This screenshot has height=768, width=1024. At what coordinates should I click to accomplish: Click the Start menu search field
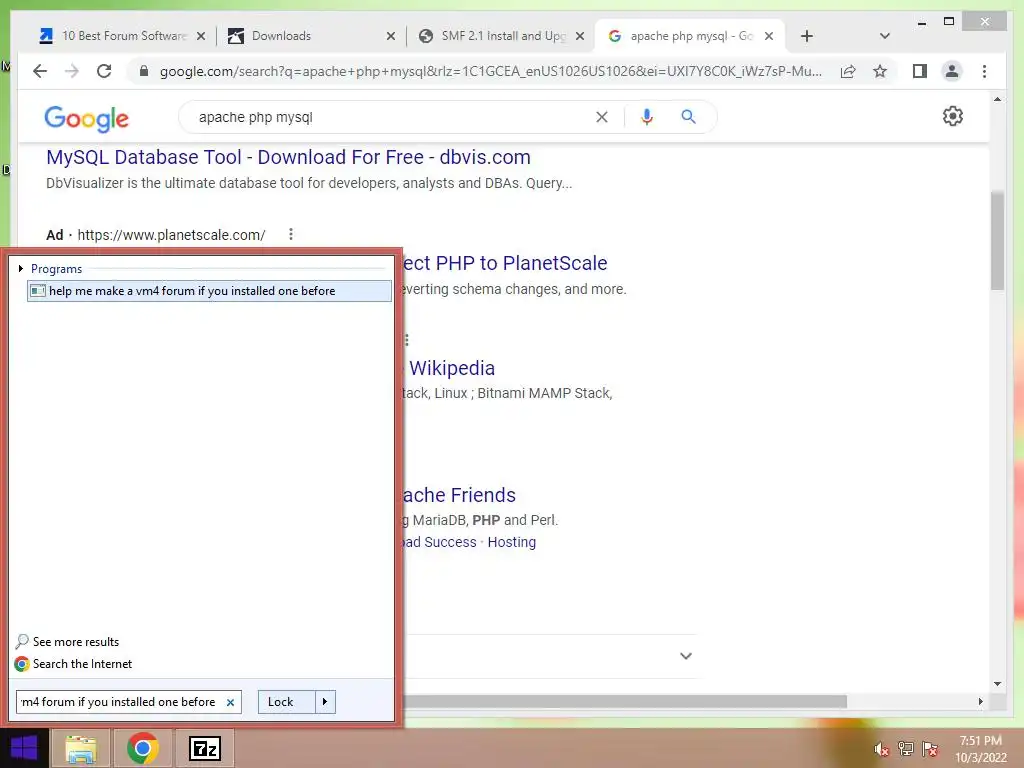pyautogui.click(x=129, y=702)
